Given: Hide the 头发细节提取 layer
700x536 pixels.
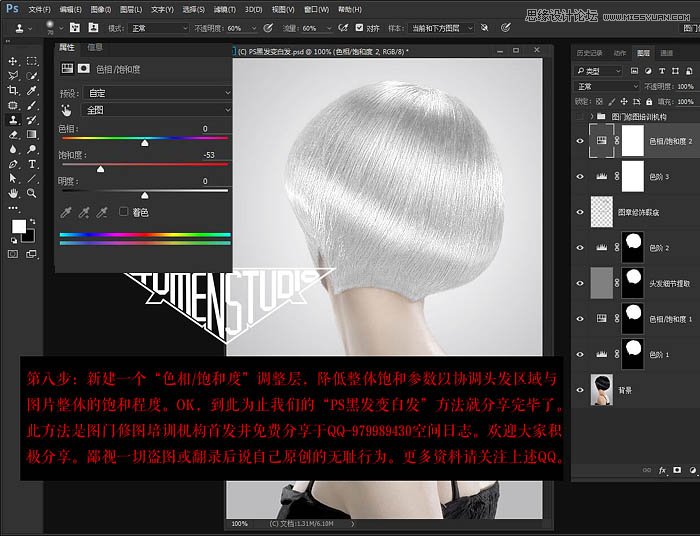Looking at the screenshot, I should pyautogui.click(x=580, y=283).
